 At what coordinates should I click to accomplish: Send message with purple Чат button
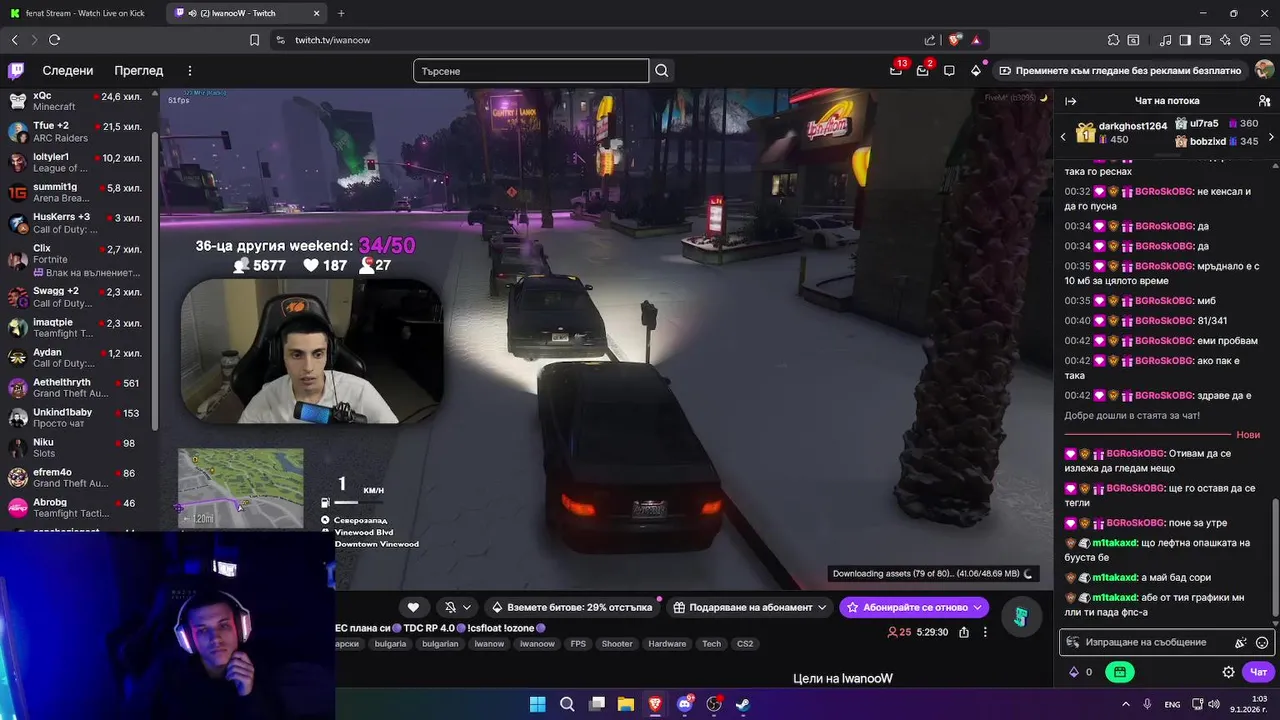(x=1259, y=672)
